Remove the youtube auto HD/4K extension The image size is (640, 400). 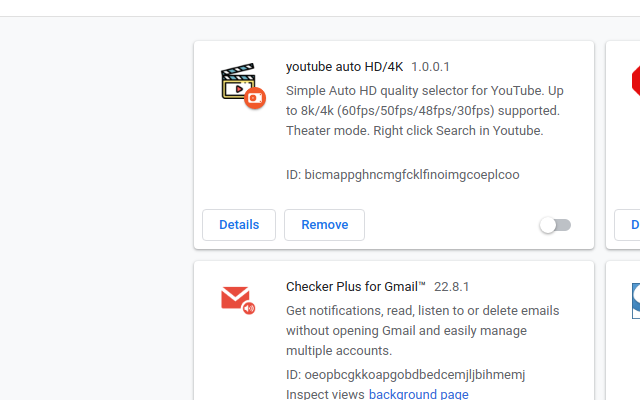click(324, 225)
